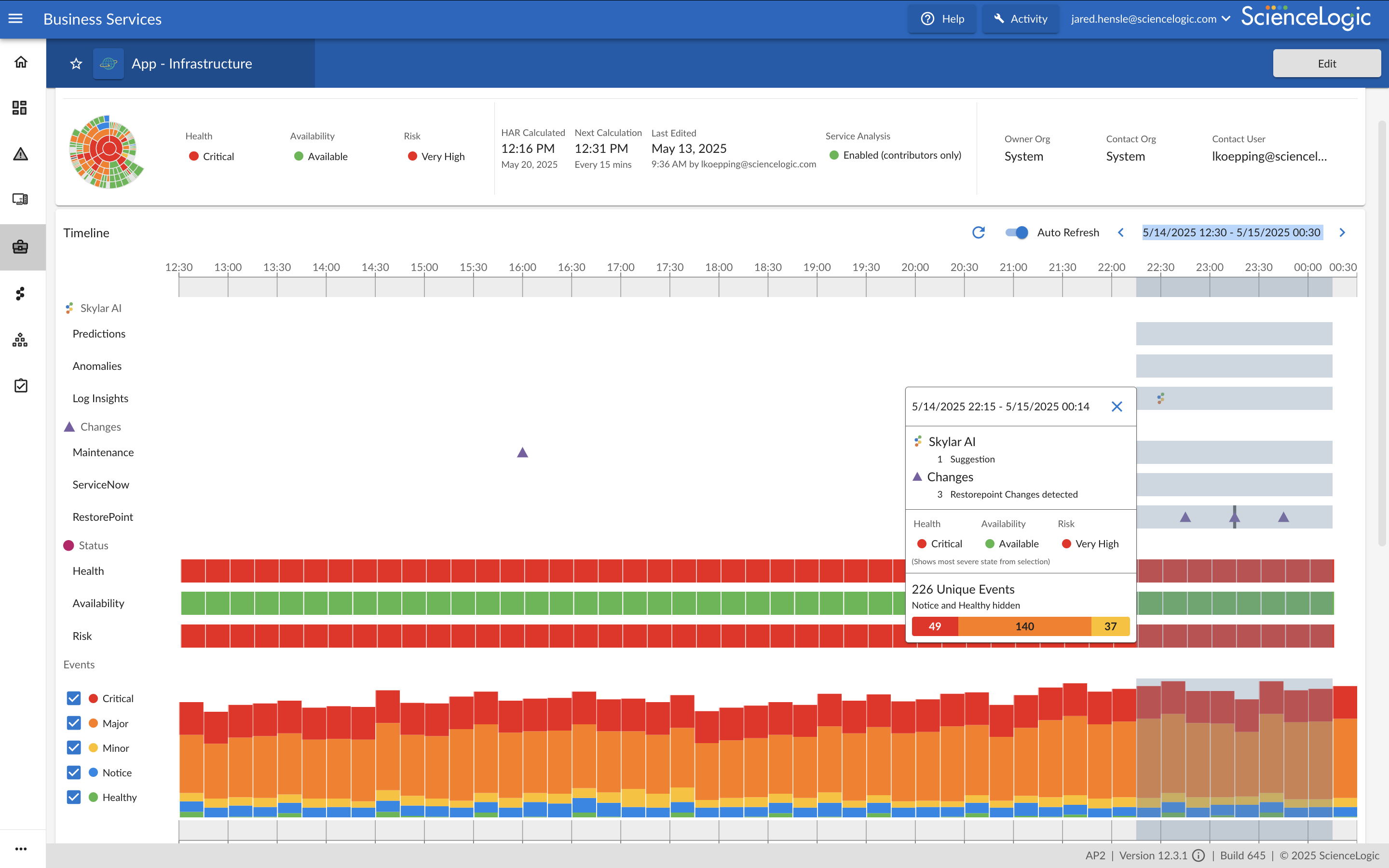Uncheck the Major events checkbox
The height and width of the screenshot is (868, 1389).
click(x=73, y=723)
